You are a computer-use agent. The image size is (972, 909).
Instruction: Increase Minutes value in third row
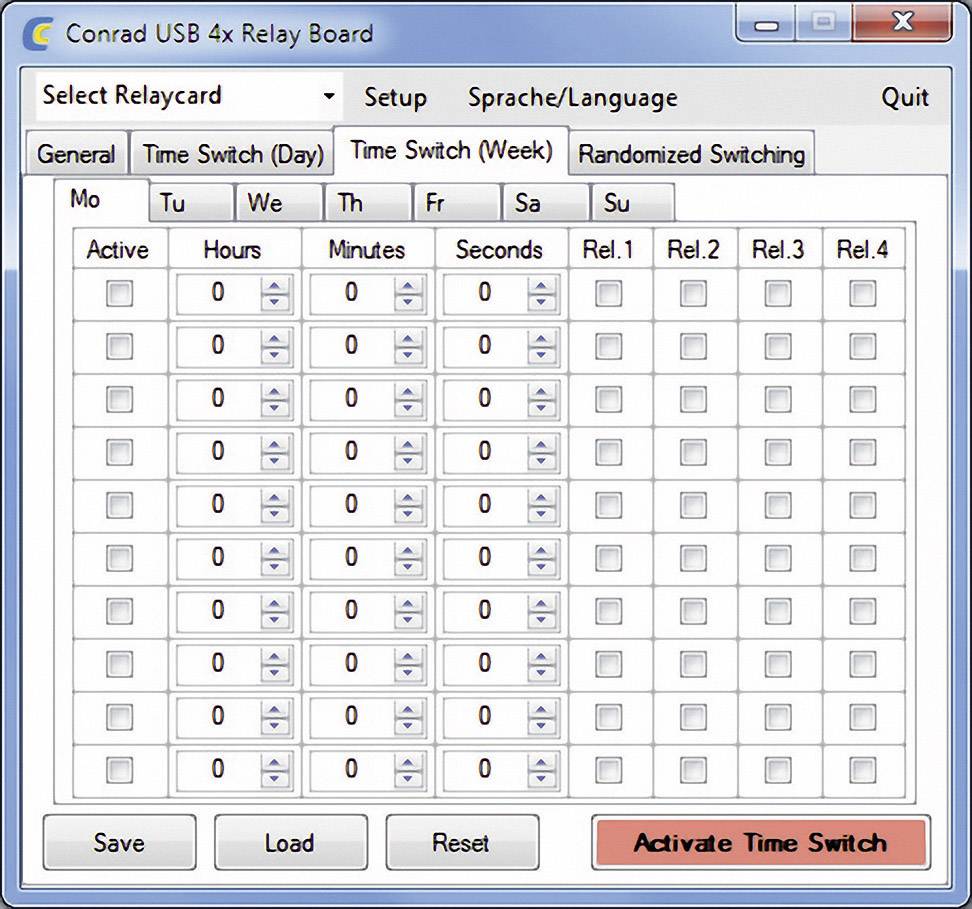click(x=407, y=392)
